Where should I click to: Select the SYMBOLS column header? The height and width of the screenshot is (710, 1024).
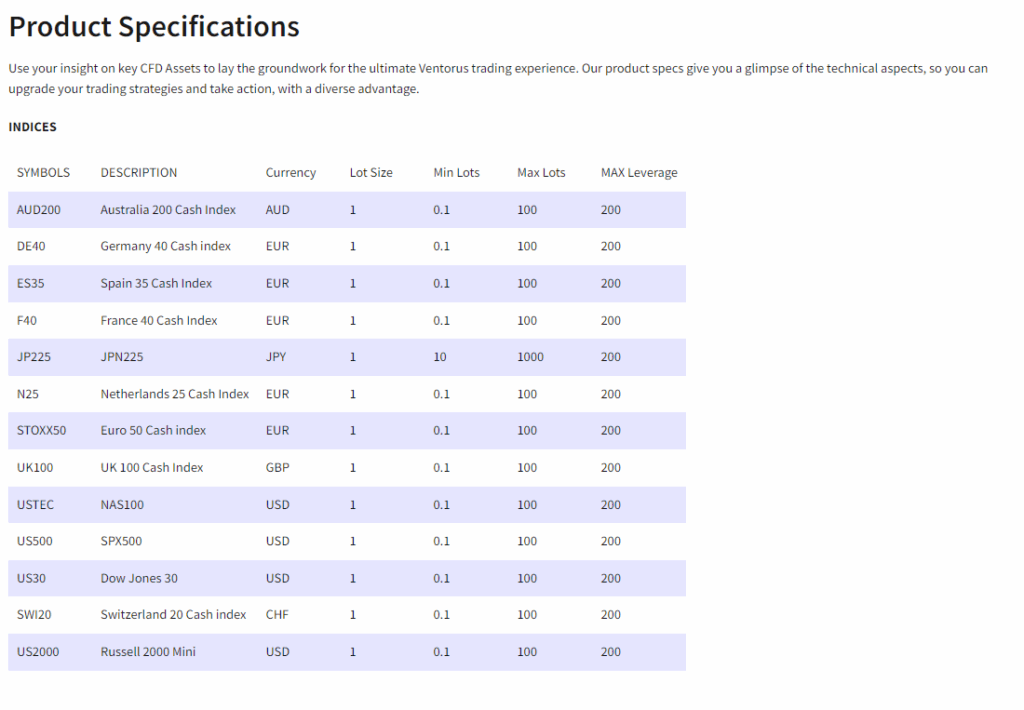(43, 173)
